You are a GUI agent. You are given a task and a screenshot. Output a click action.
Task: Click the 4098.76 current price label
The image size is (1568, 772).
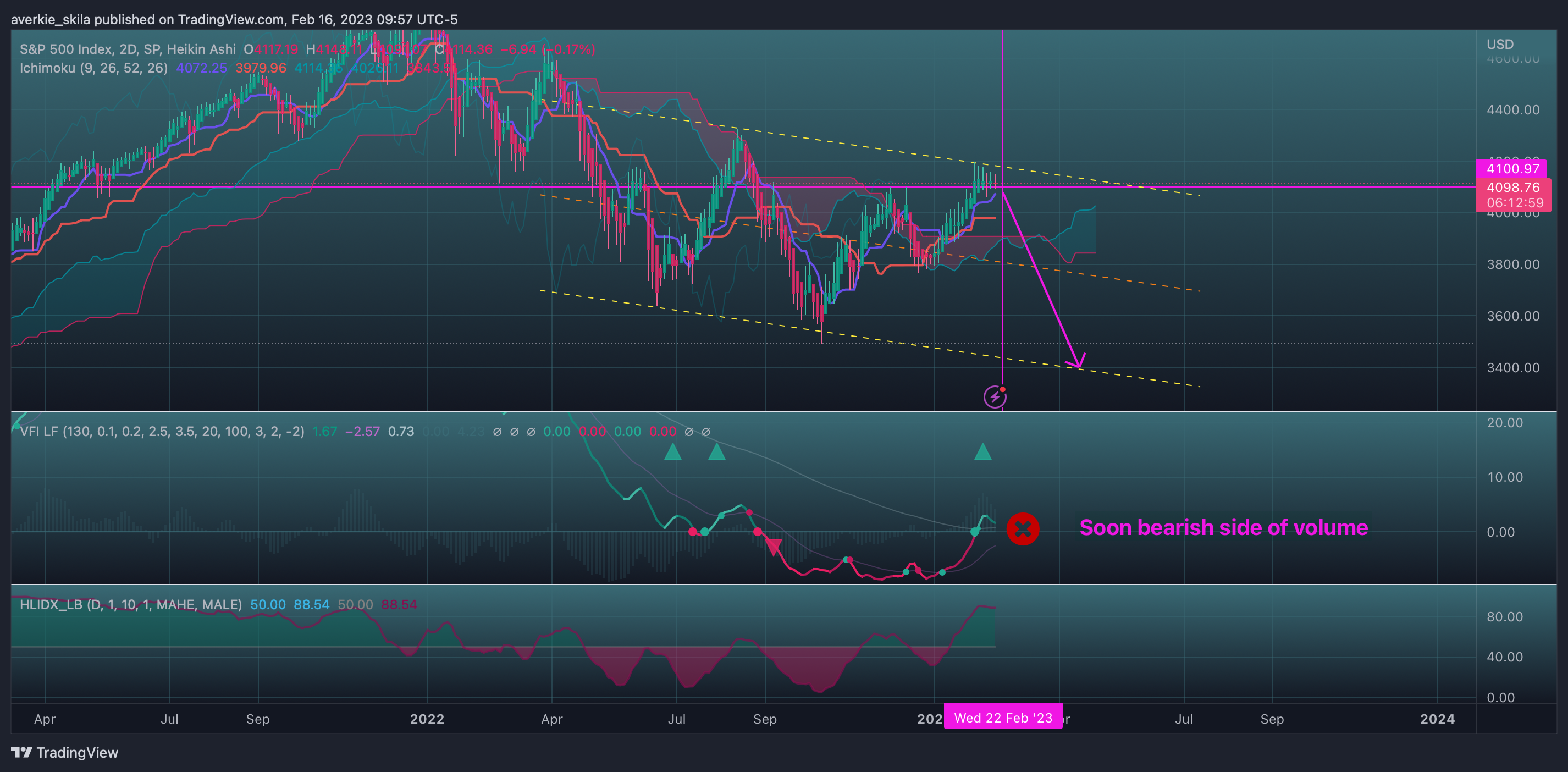click(x=1512, y=188)
